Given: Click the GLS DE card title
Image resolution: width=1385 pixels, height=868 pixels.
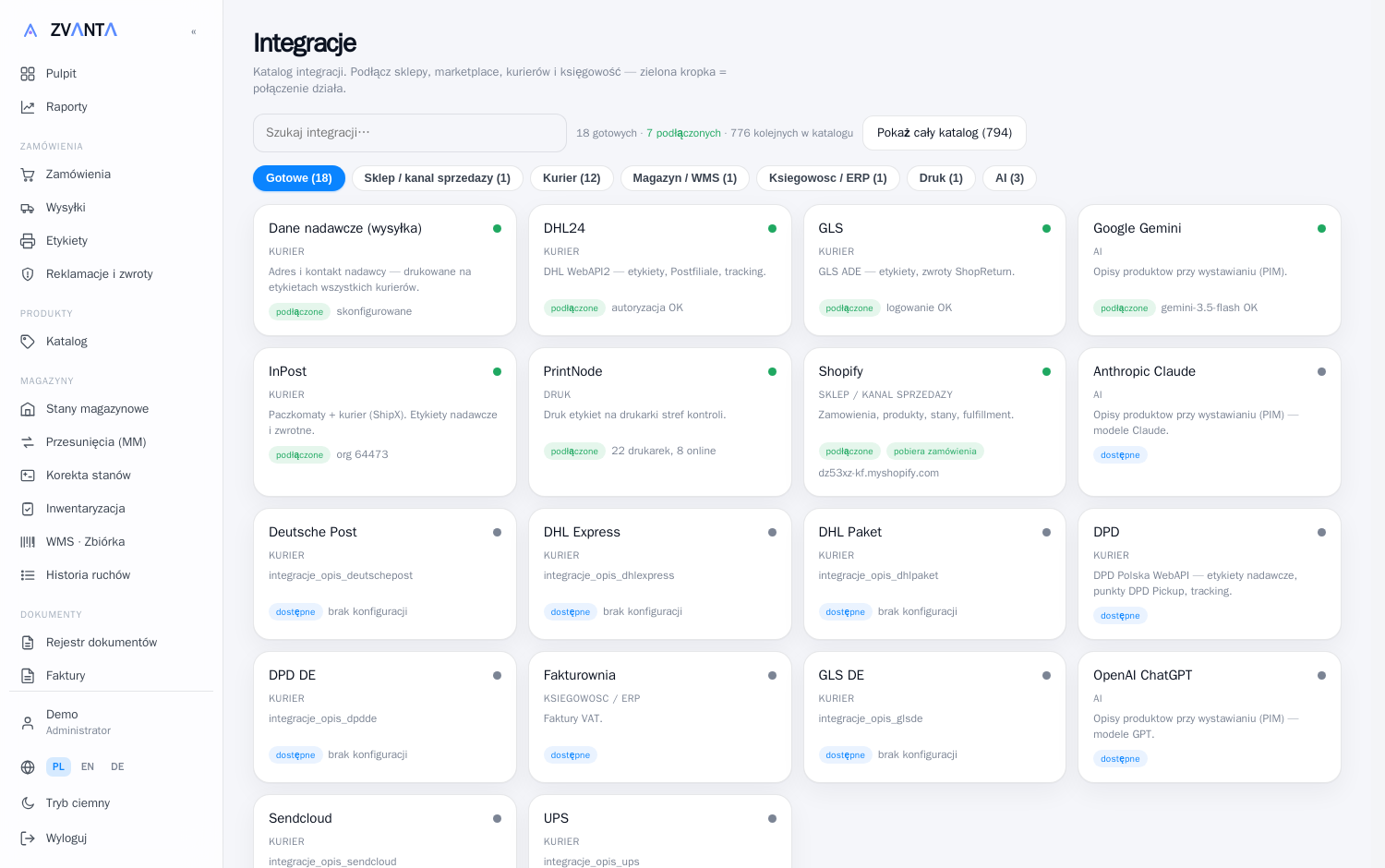Looking at the screenshot, I should click(x=841, y=675).
